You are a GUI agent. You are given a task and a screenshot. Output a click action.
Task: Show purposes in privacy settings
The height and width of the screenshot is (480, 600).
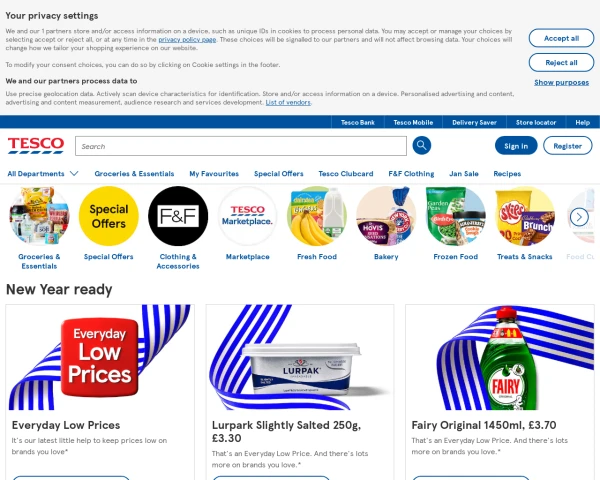(561, 82)
